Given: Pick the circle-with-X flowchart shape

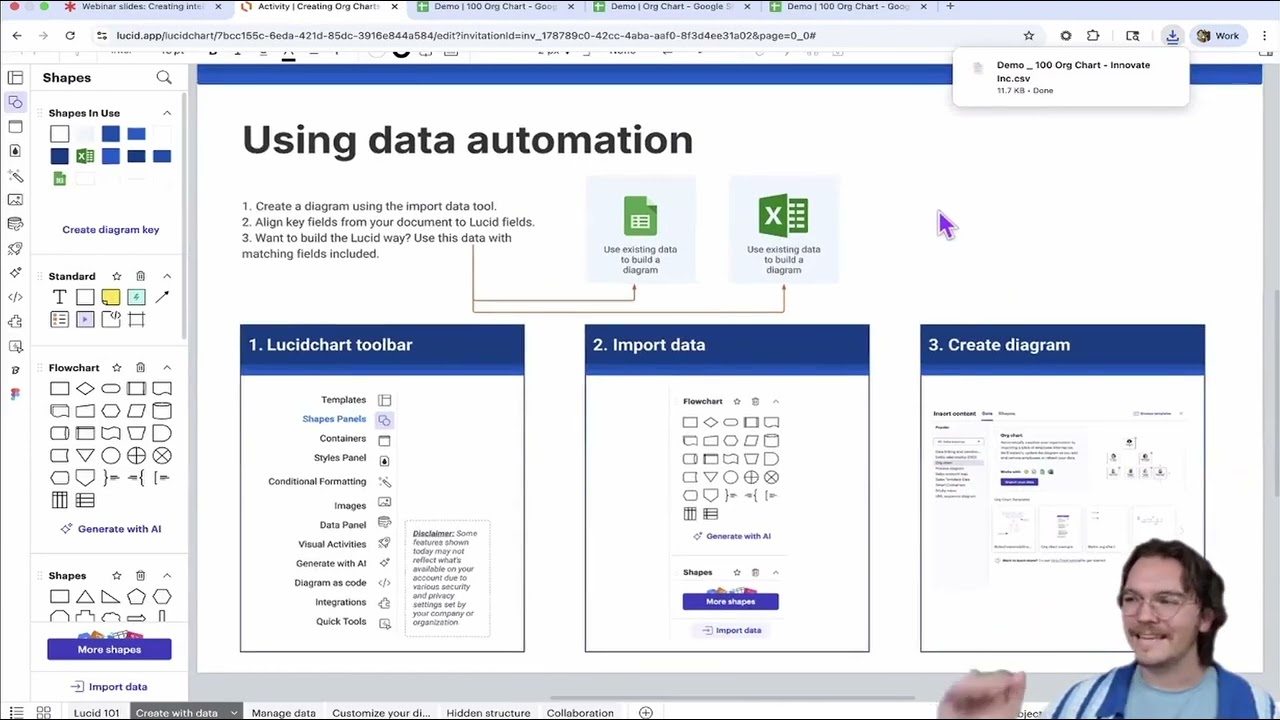Looking at the screenshot, I should 162,455.
